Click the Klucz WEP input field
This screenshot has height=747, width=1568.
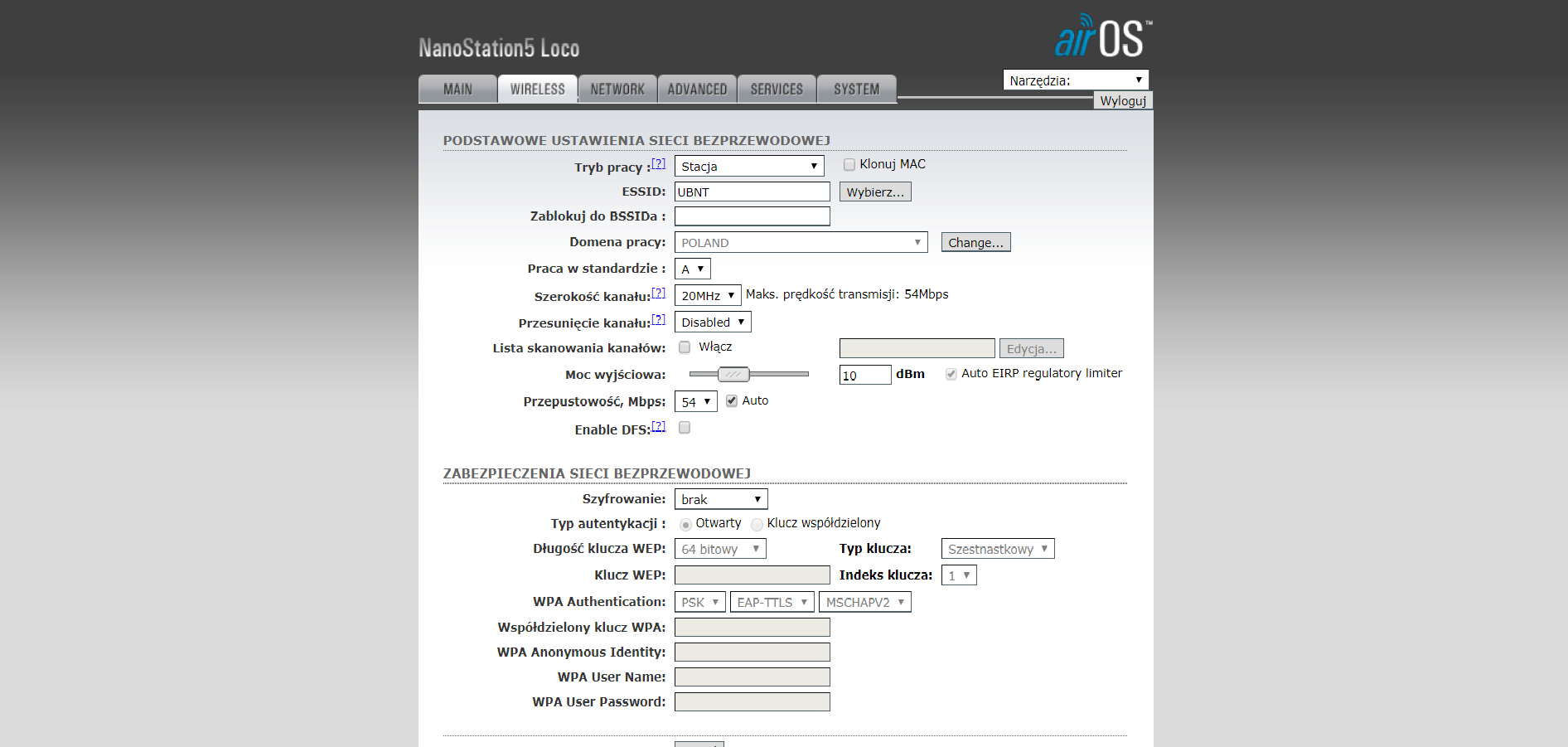(753, 575)
